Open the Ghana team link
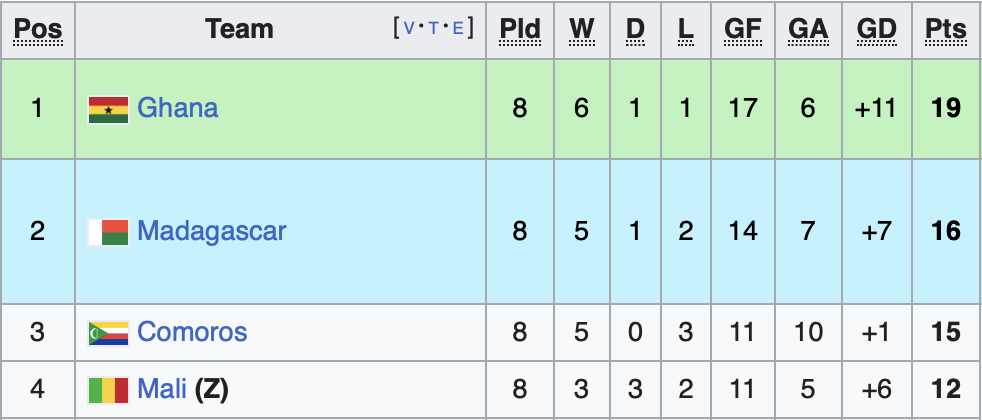 [177, 108]
